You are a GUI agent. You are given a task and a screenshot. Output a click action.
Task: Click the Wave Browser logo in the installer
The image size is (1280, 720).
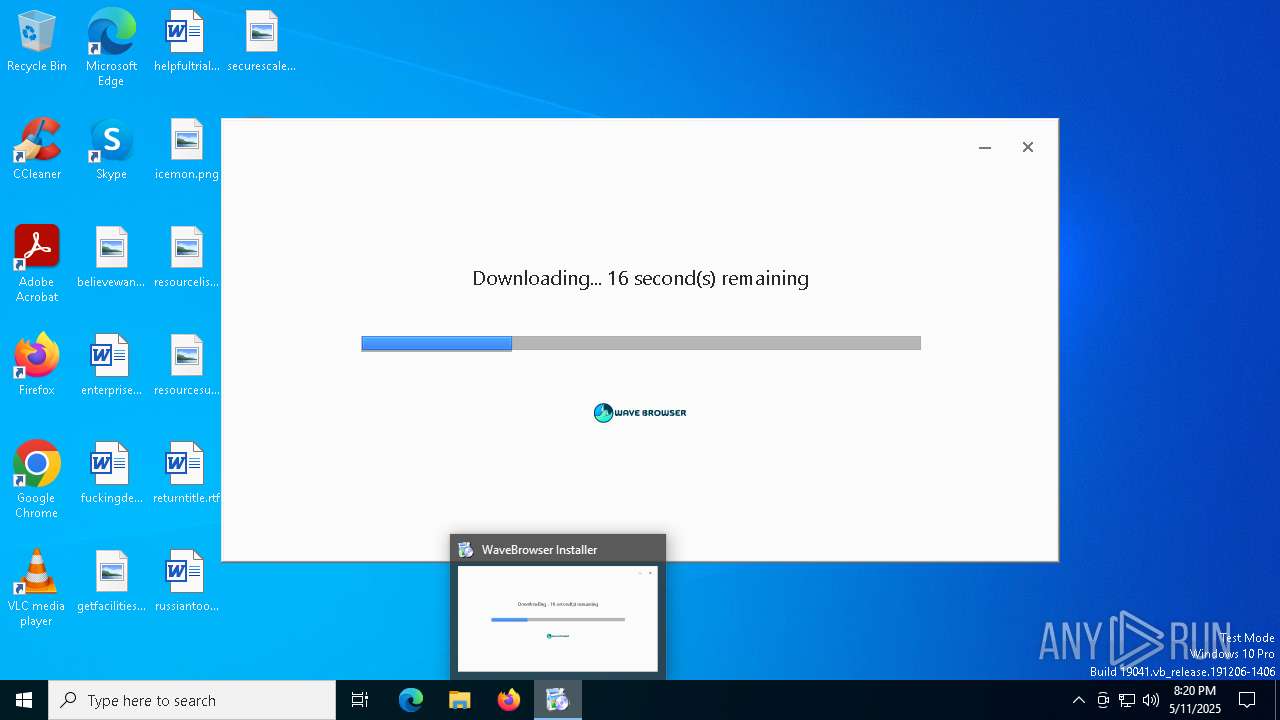point(640,412)
